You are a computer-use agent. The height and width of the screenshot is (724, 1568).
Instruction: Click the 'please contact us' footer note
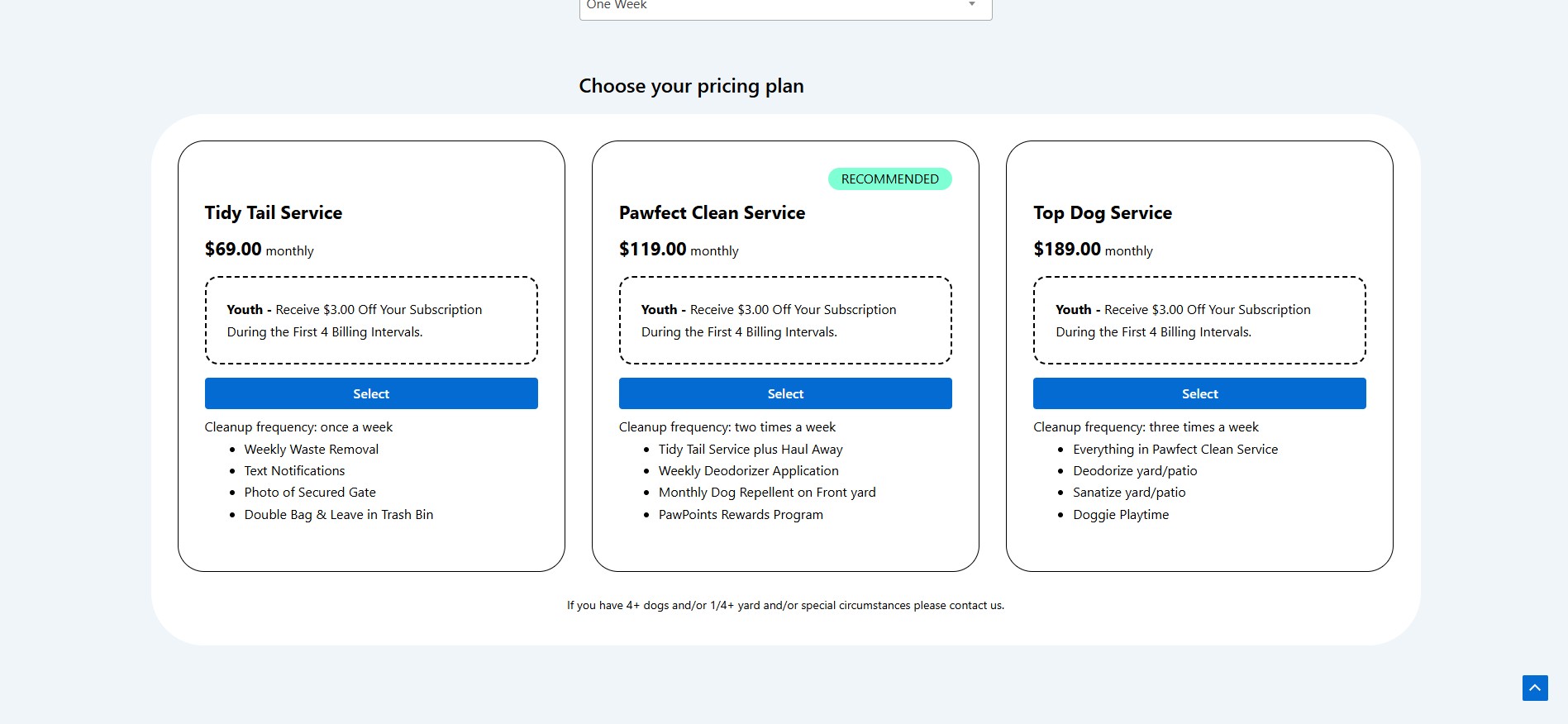point(785,605)
